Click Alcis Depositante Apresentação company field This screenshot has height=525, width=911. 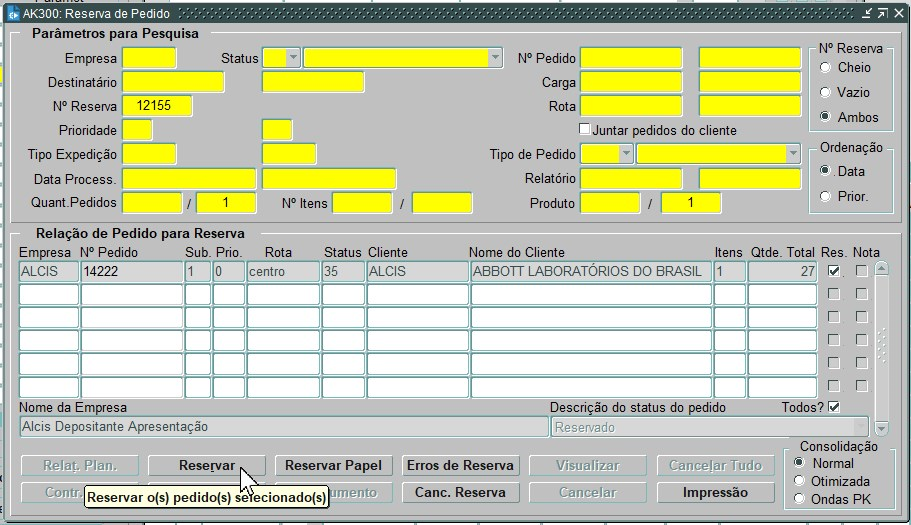[x=284, y=427]
